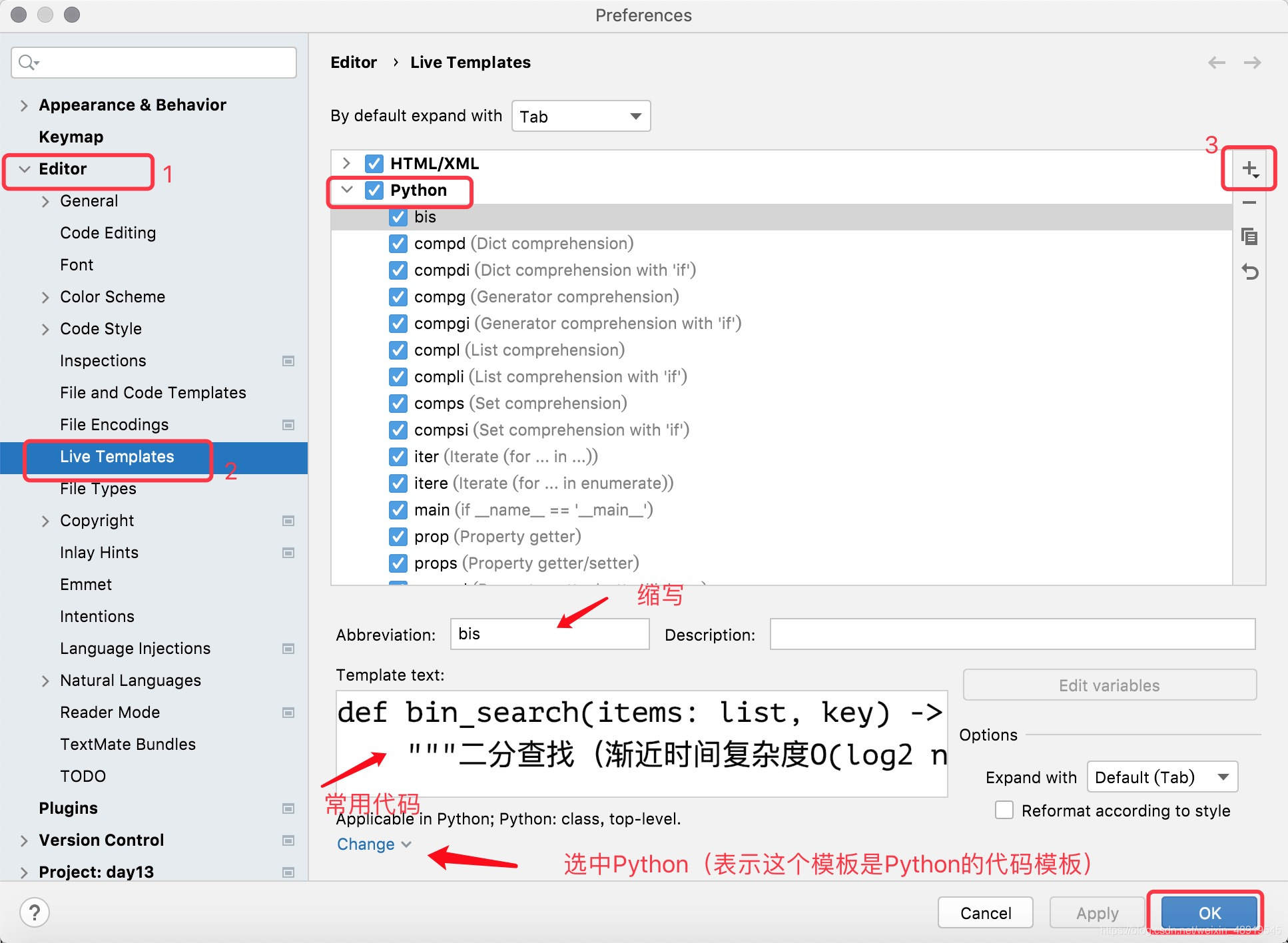Click the search icon in settings search
The image size is (1288, 943).
(x=28, y=63)
